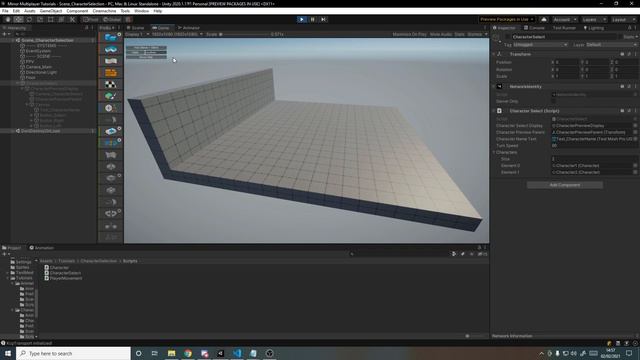Viewport: 640px width, 360px height.
Task: Toggle Maximize On Play
Action: point(409,34)
